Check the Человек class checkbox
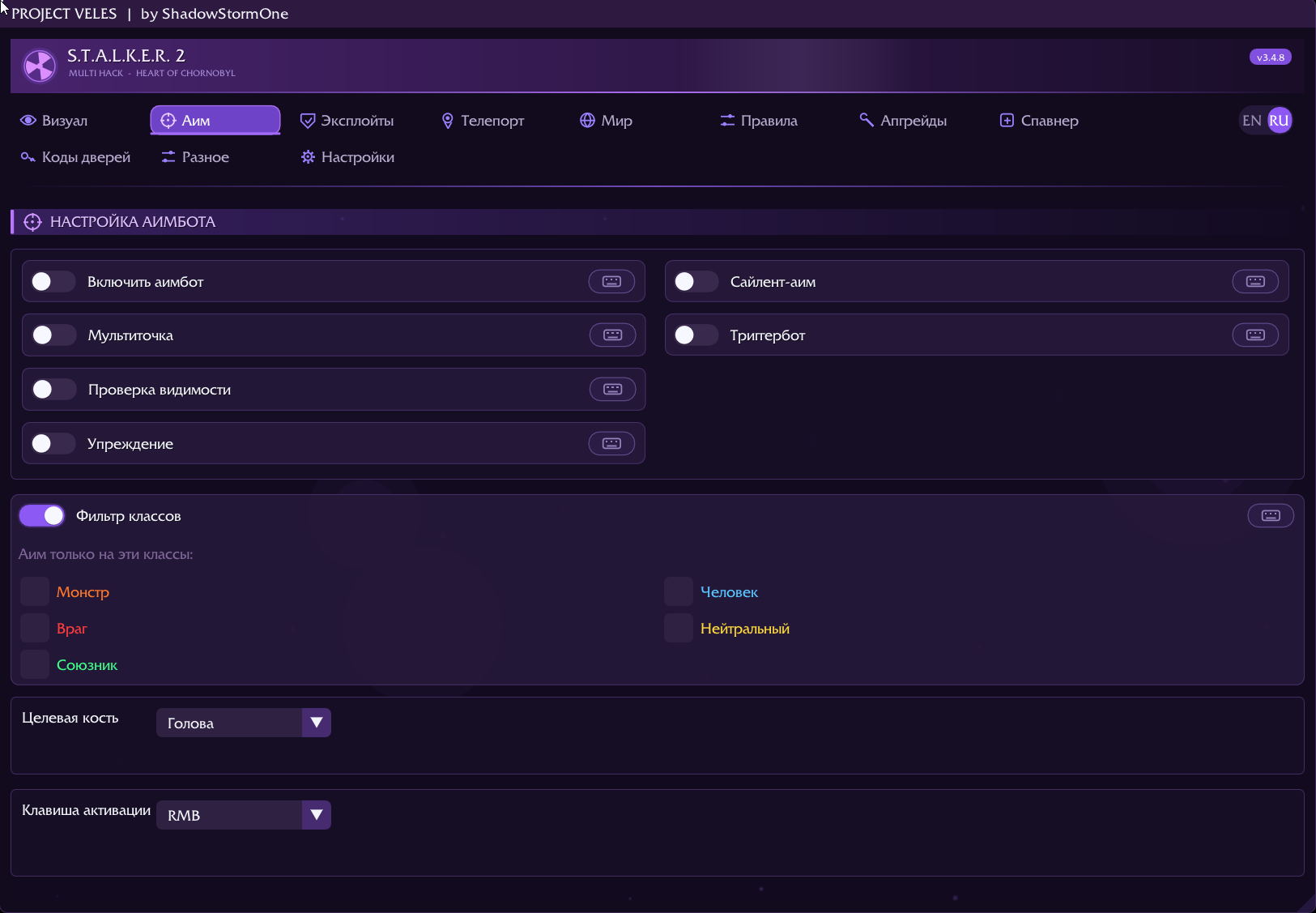The width and height of the screenshot is (1316, 913). click(679, 591)
